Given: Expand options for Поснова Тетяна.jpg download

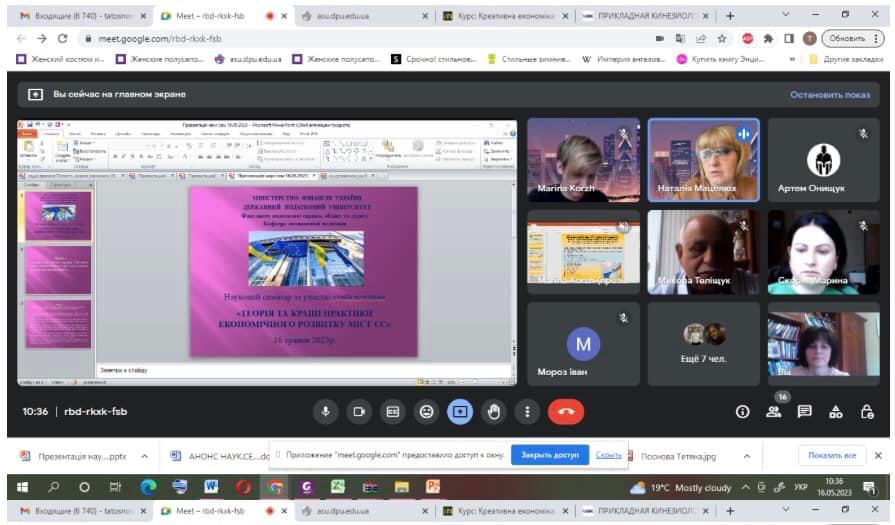Looking at the screenshot, I should pos(747,456).
